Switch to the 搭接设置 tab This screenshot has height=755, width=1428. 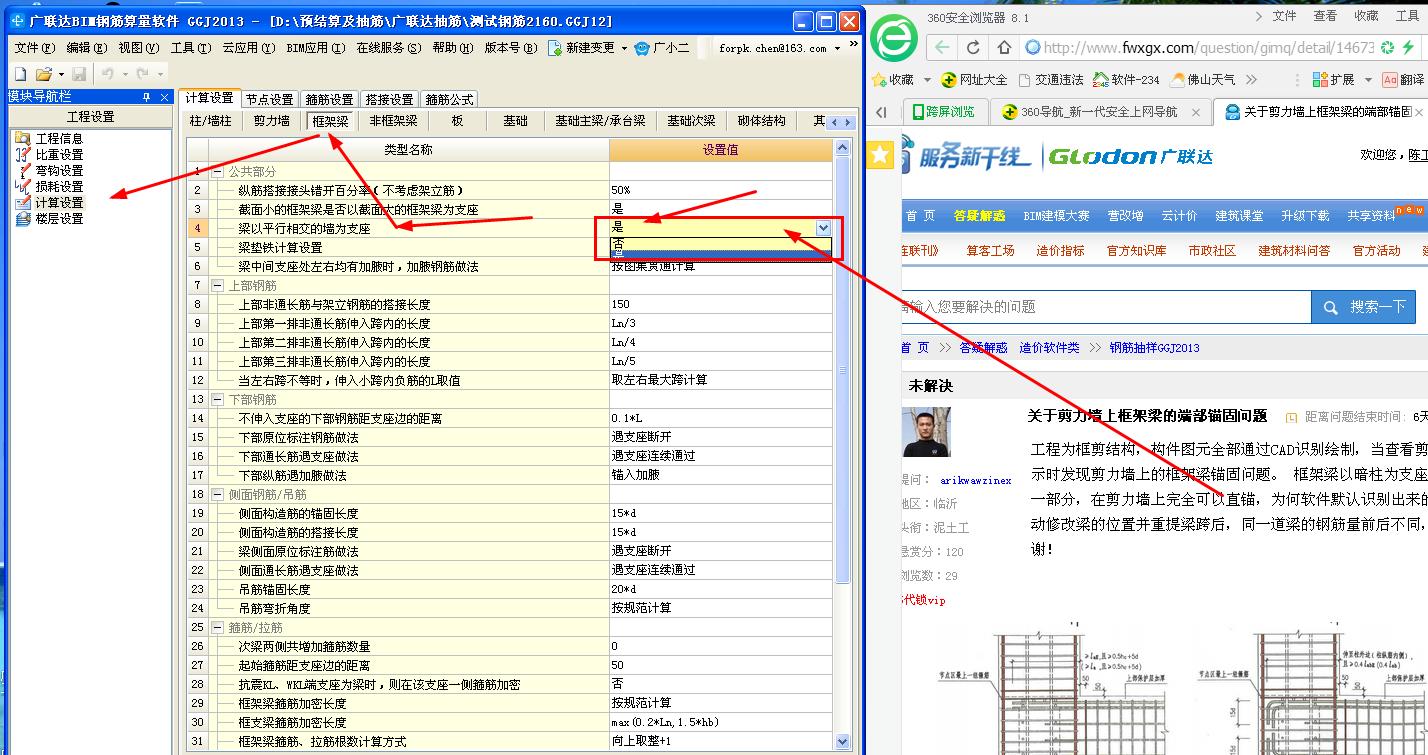tap(389, 99)
